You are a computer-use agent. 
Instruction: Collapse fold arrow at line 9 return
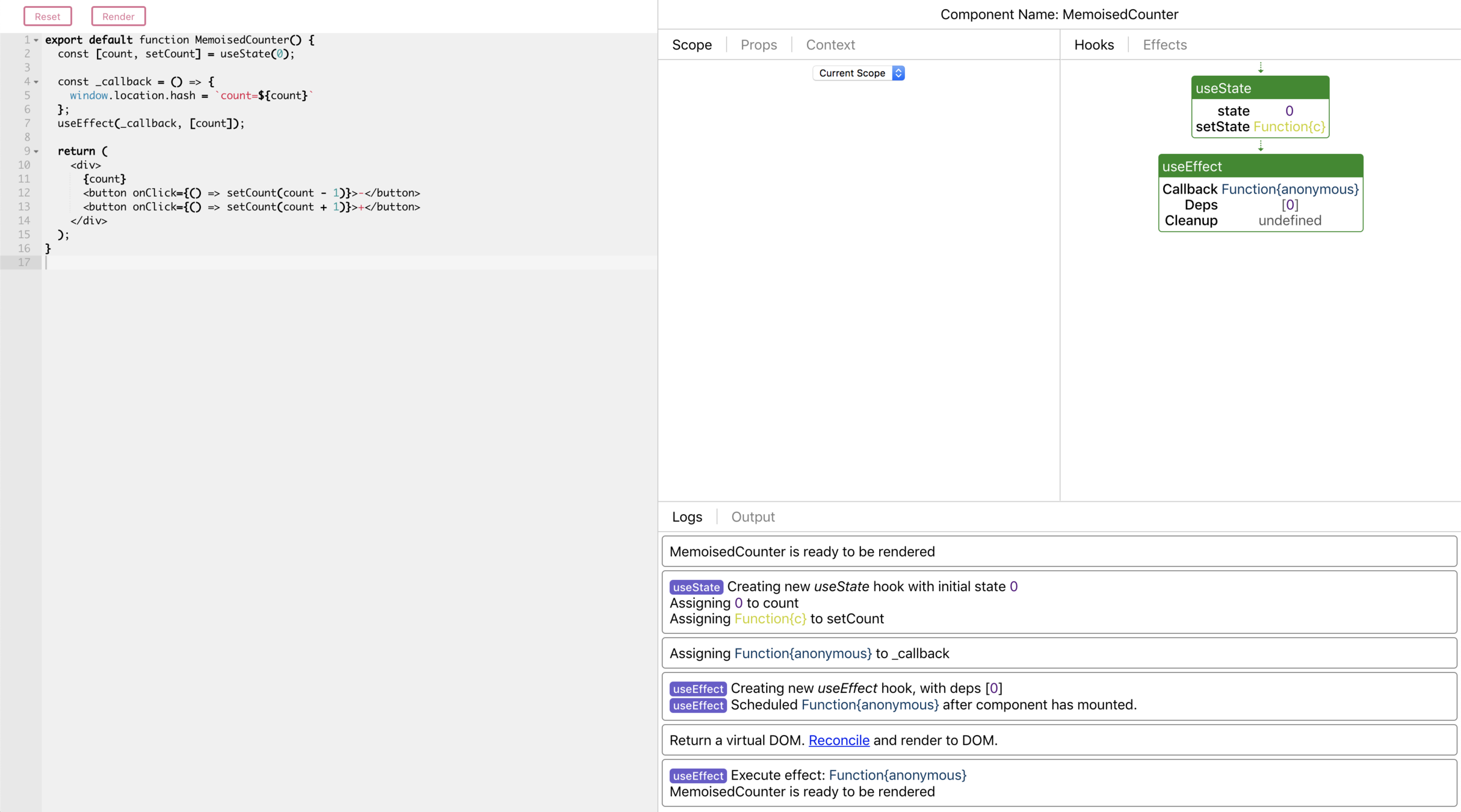point(36,152)
